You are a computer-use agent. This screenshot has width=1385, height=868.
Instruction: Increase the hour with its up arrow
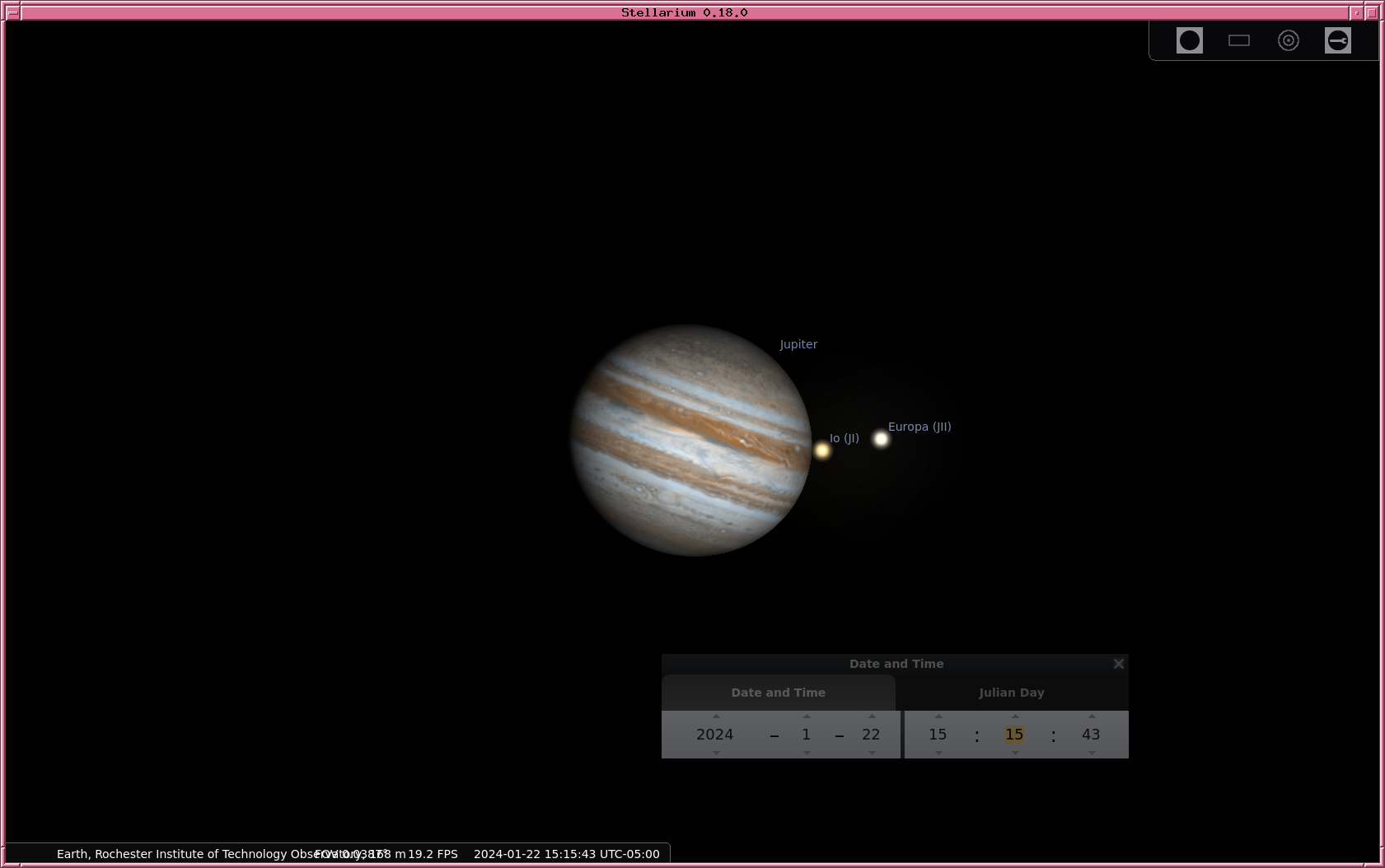point(938,716)
